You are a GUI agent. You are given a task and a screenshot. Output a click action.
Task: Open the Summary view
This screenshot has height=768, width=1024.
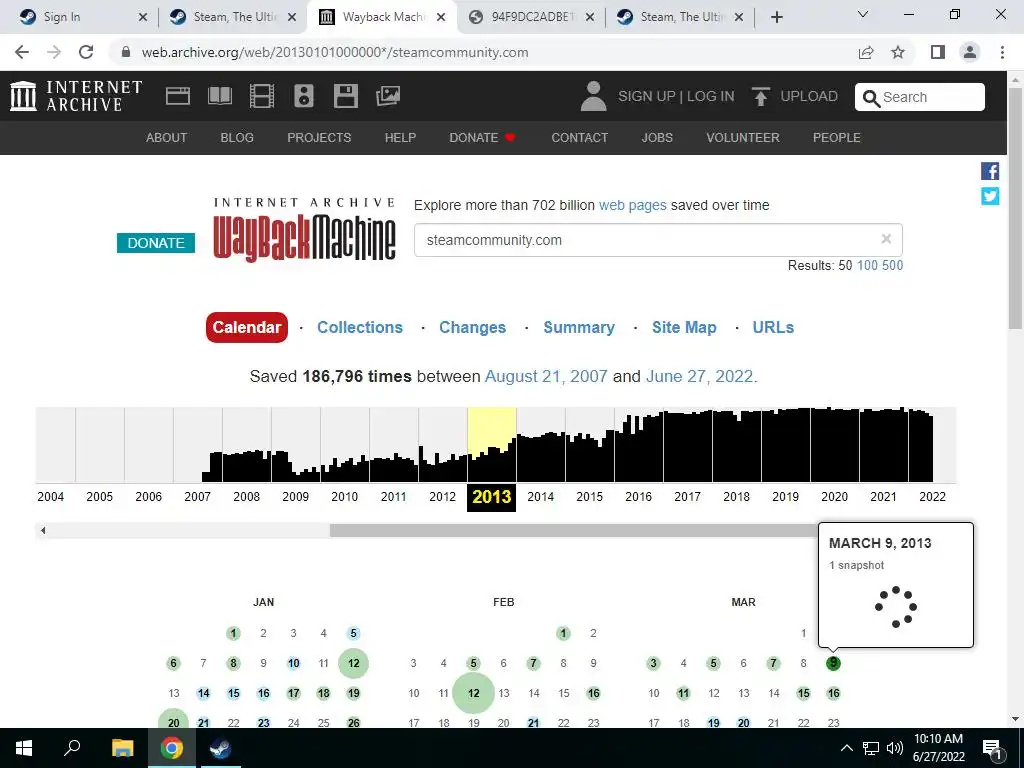(579, 327)
